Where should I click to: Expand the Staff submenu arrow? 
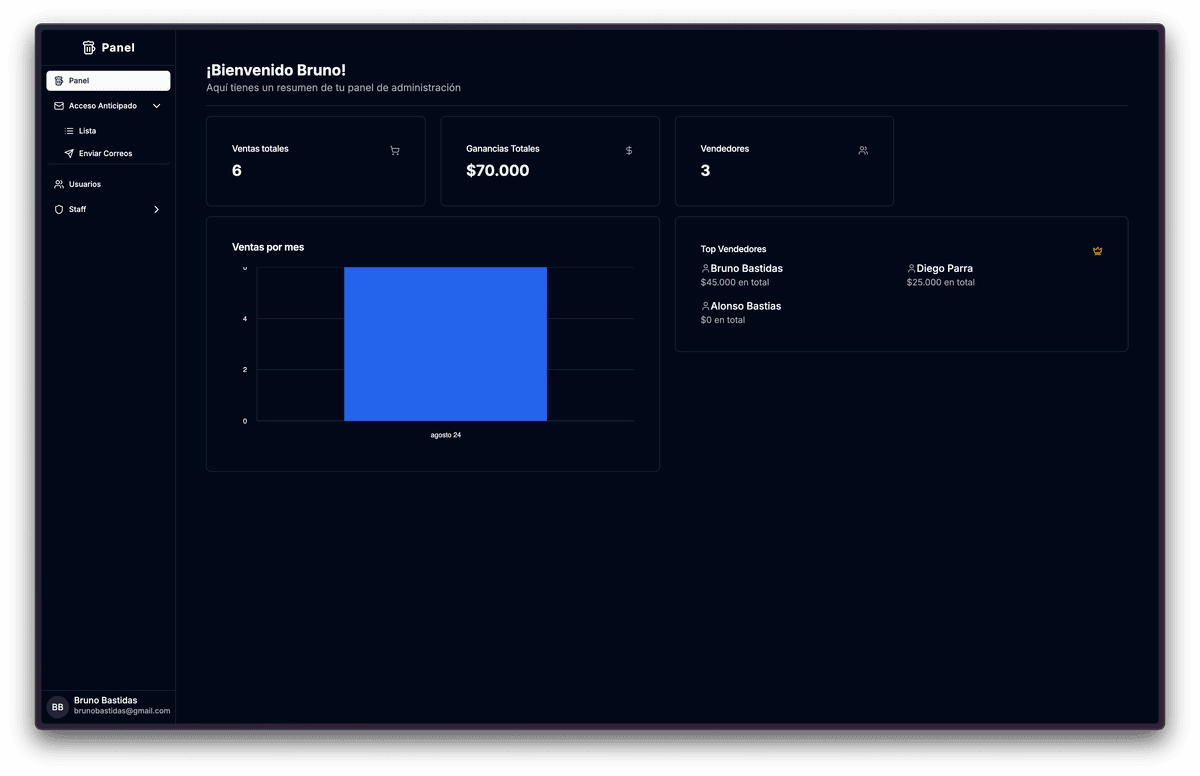pyautogui.click(x=157, y=210)
